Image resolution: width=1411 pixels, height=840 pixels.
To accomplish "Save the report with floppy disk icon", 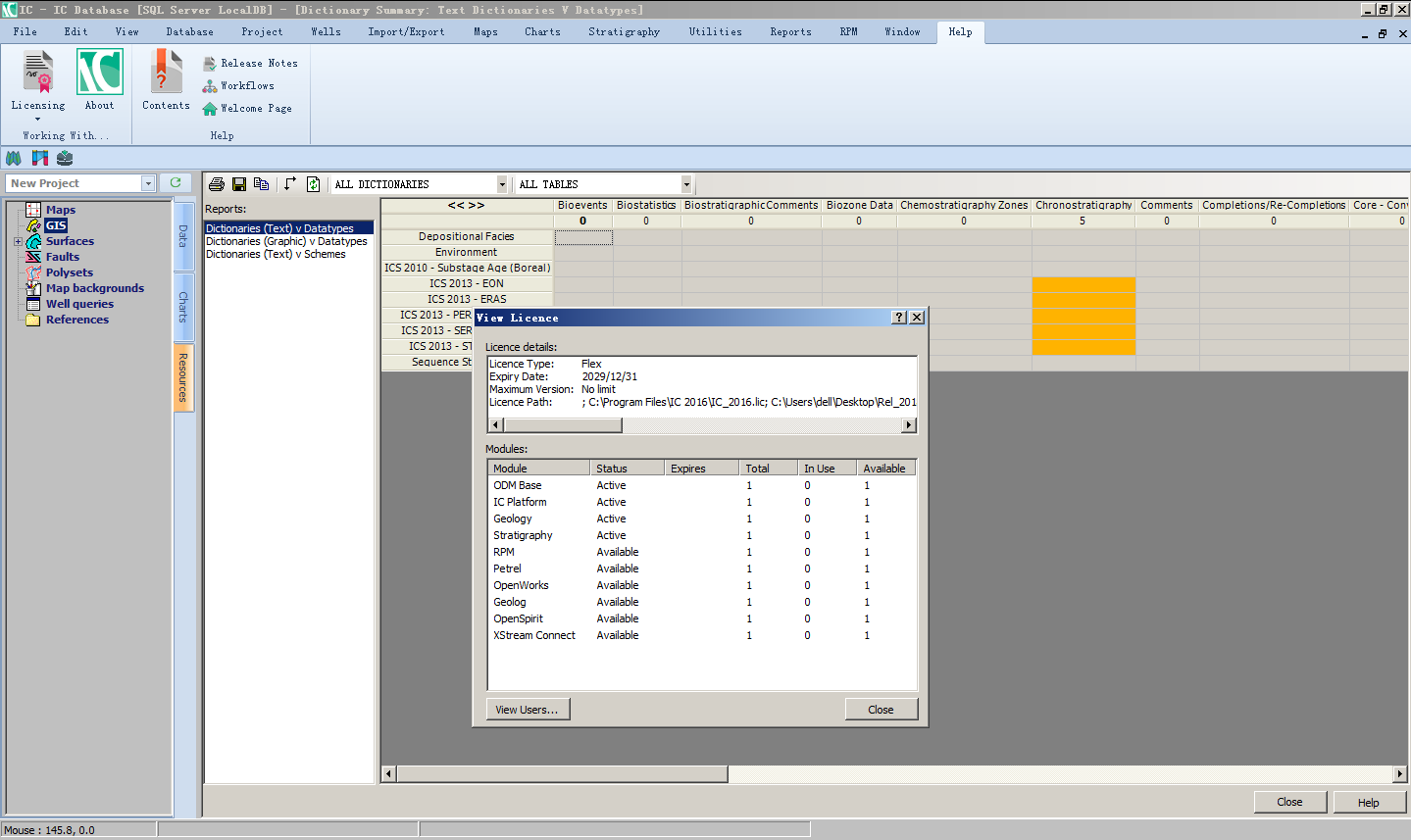I will [x=239, y=184].
